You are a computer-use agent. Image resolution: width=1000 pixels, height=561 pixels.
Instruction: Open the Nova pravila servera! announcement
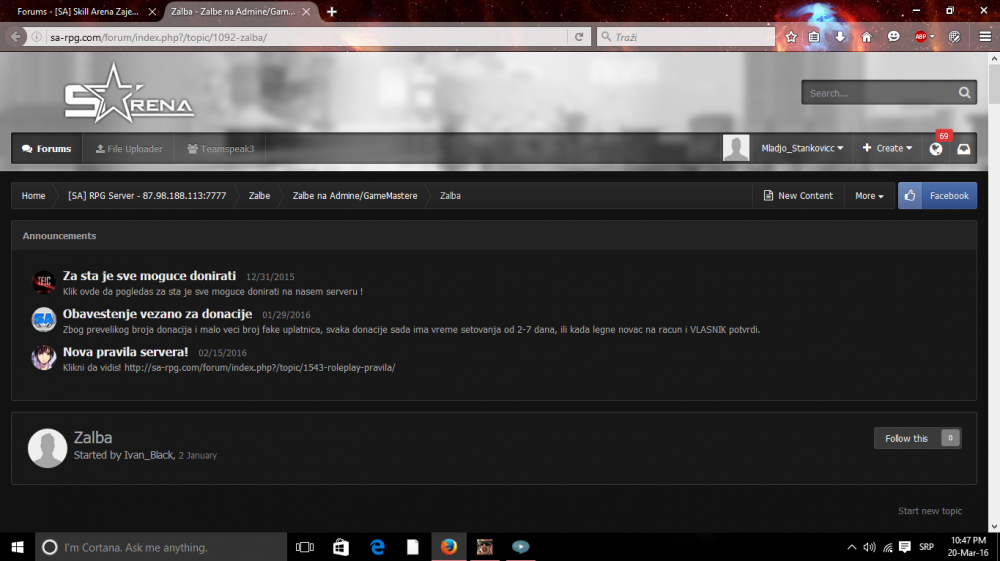click(x=125, y=352)
